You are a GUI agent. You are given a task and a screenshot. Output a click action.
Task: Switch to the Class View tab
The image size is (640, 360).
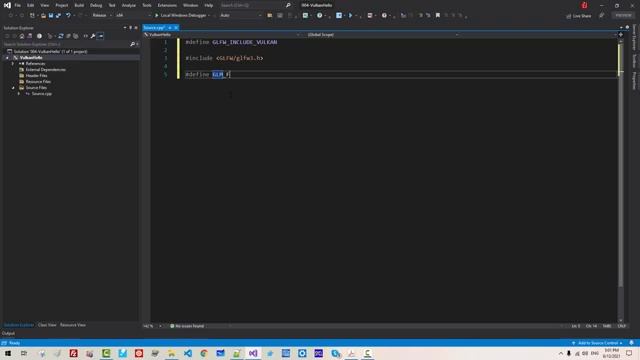click(x=47, y=325)
